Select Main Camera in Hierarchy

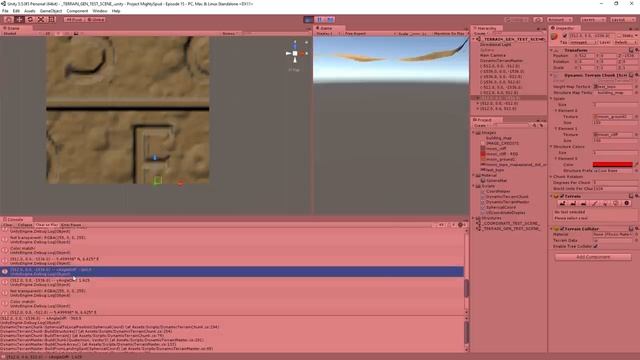(493, 55)
